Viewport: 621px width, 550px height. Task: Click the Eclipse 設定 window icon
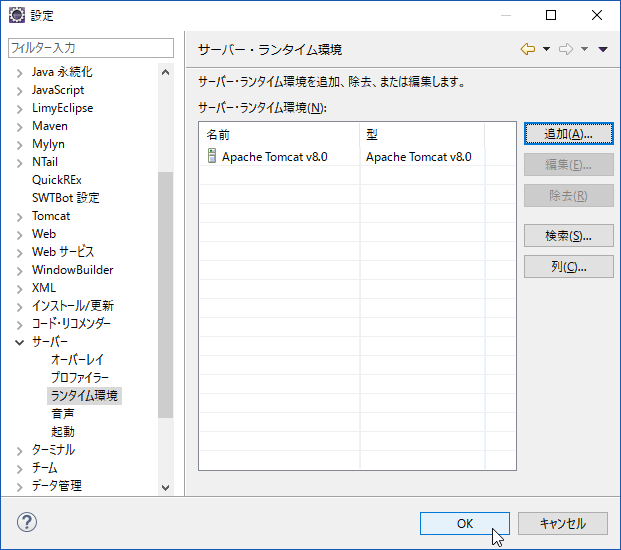[17, 15]
